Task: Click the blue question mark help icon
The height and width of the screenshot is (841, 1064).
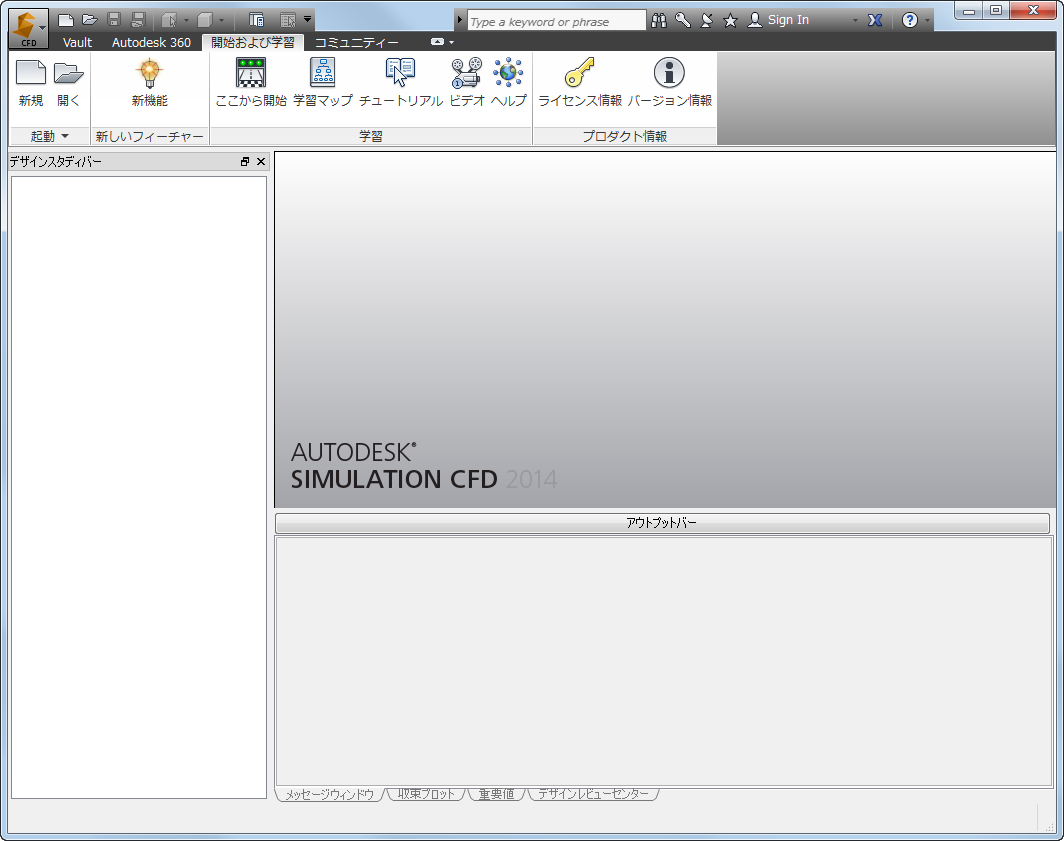Action: tap(910, 20)
